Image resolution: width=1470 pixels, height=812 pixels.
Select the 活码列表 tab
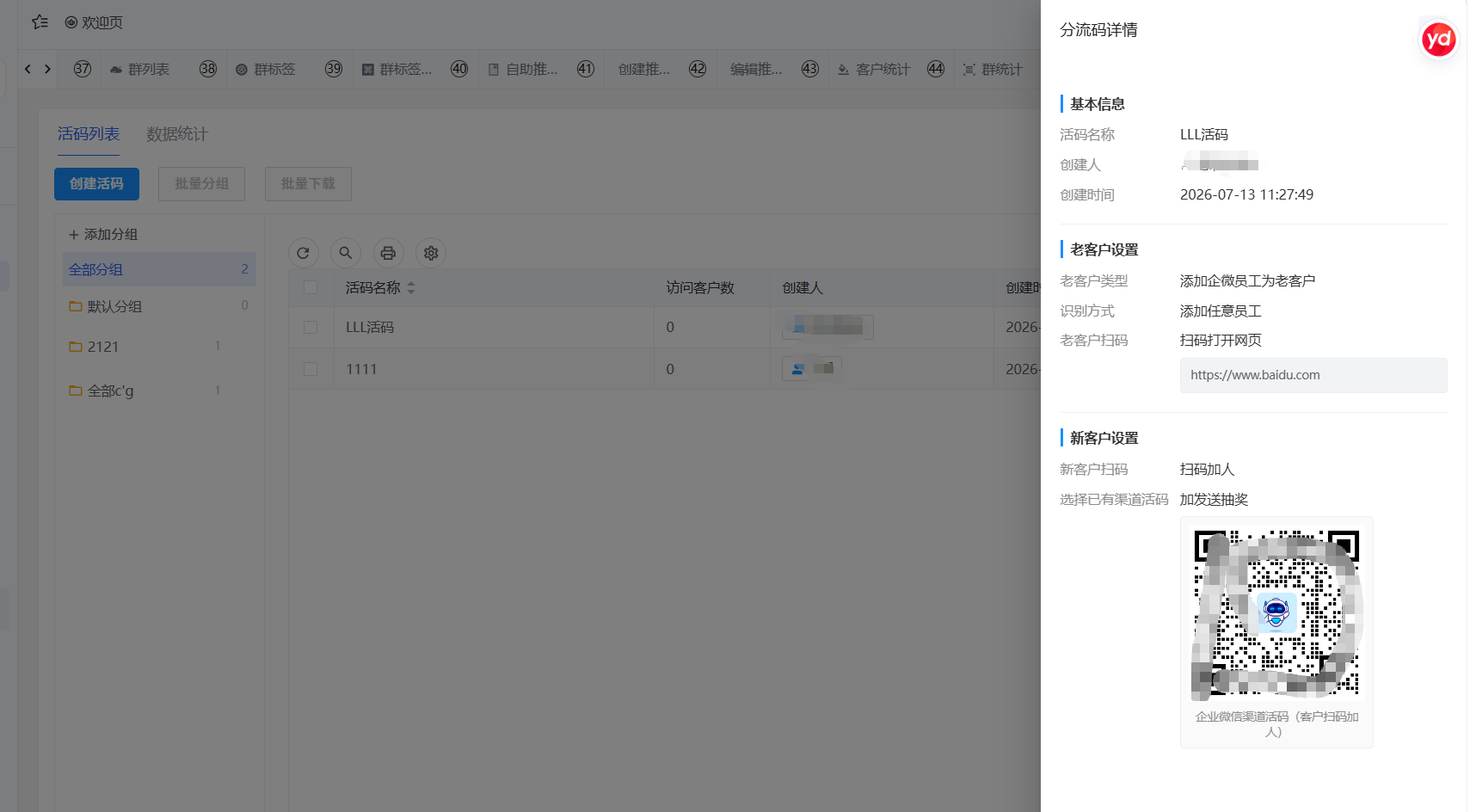pyautogui.click(x=89, y=134)
